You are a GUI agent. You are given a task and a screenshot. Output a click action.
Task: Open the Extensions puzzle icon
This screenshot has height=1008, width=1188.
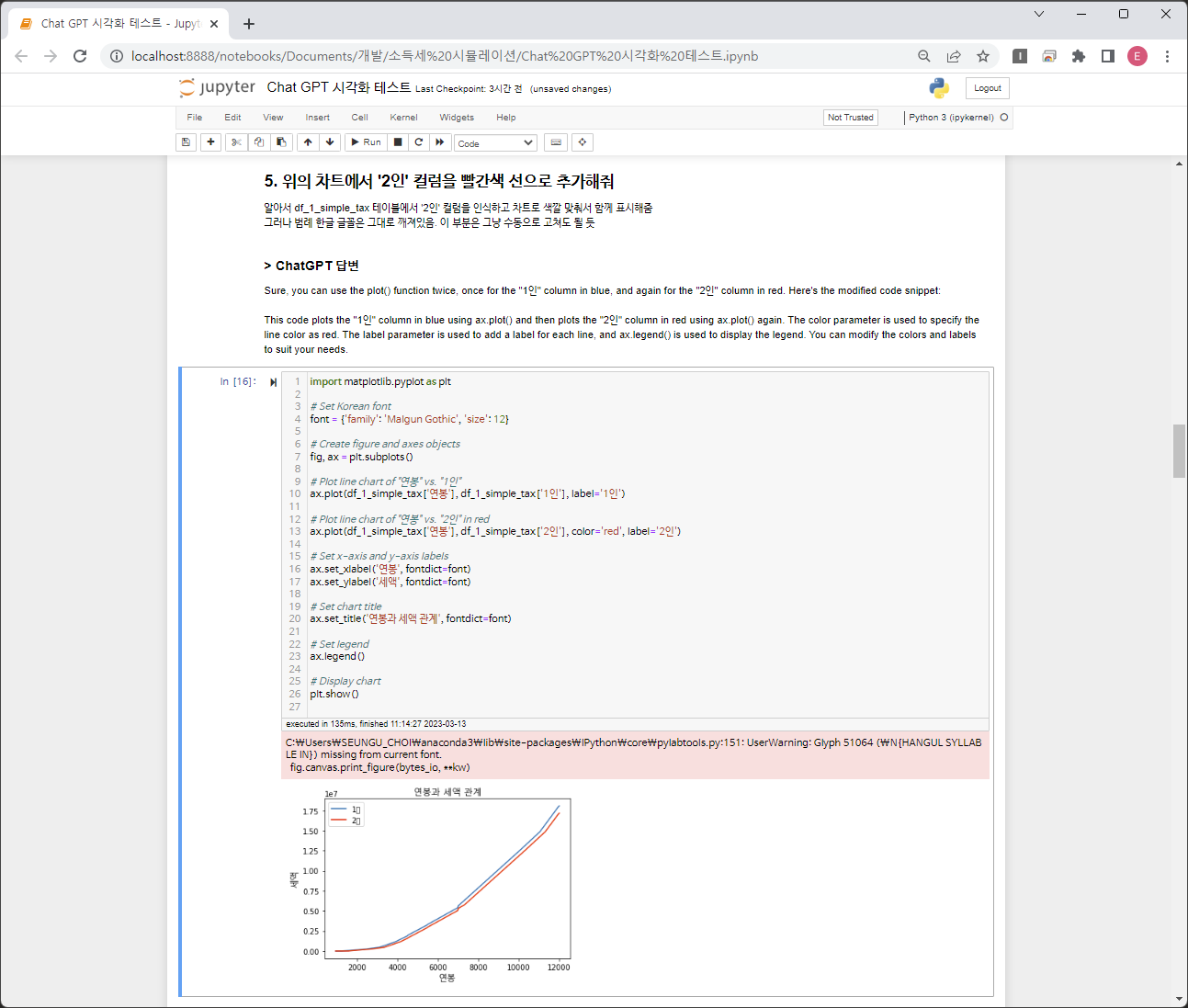[1079, 56]
